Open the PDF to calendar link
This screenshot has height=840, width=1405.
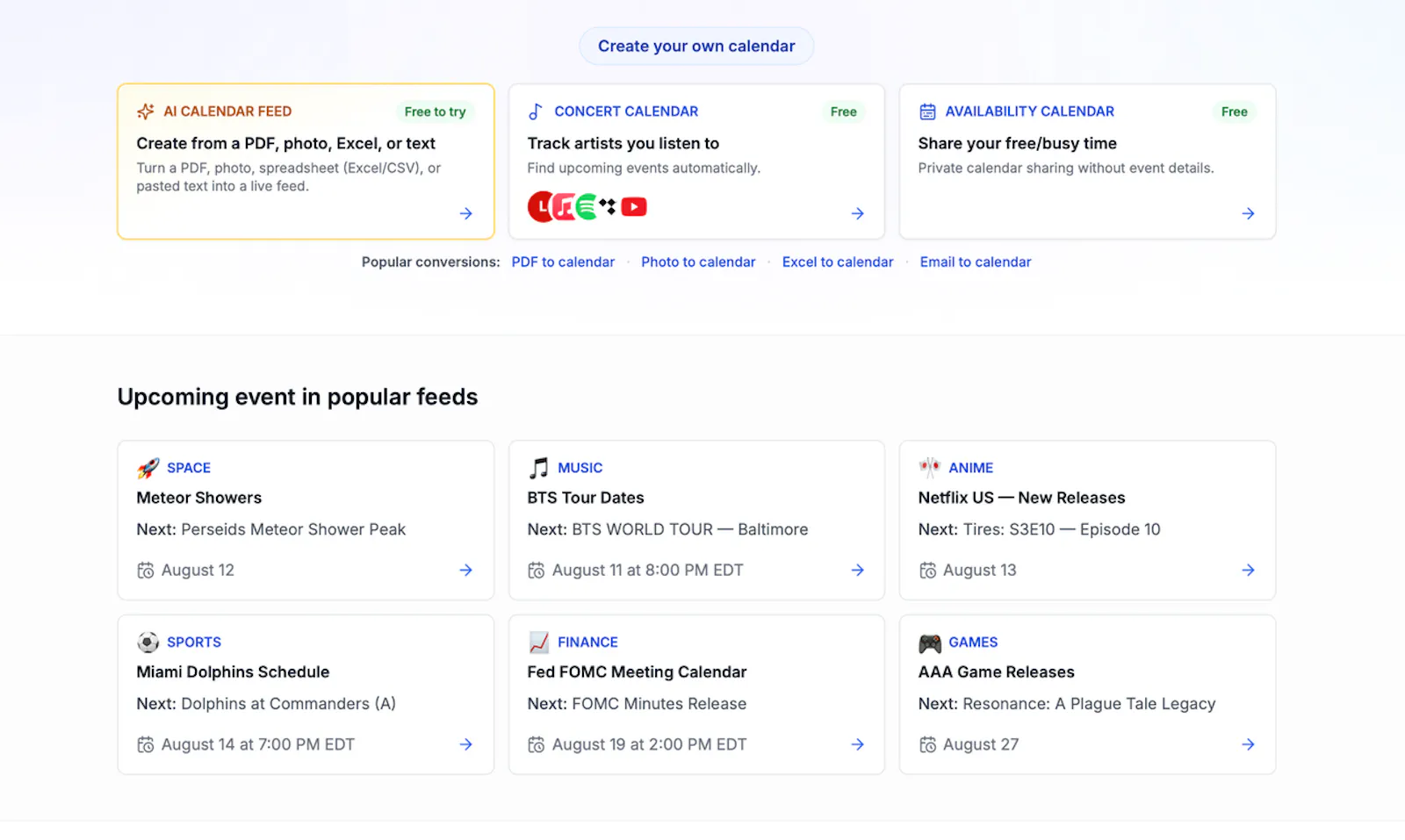[563, 262]
